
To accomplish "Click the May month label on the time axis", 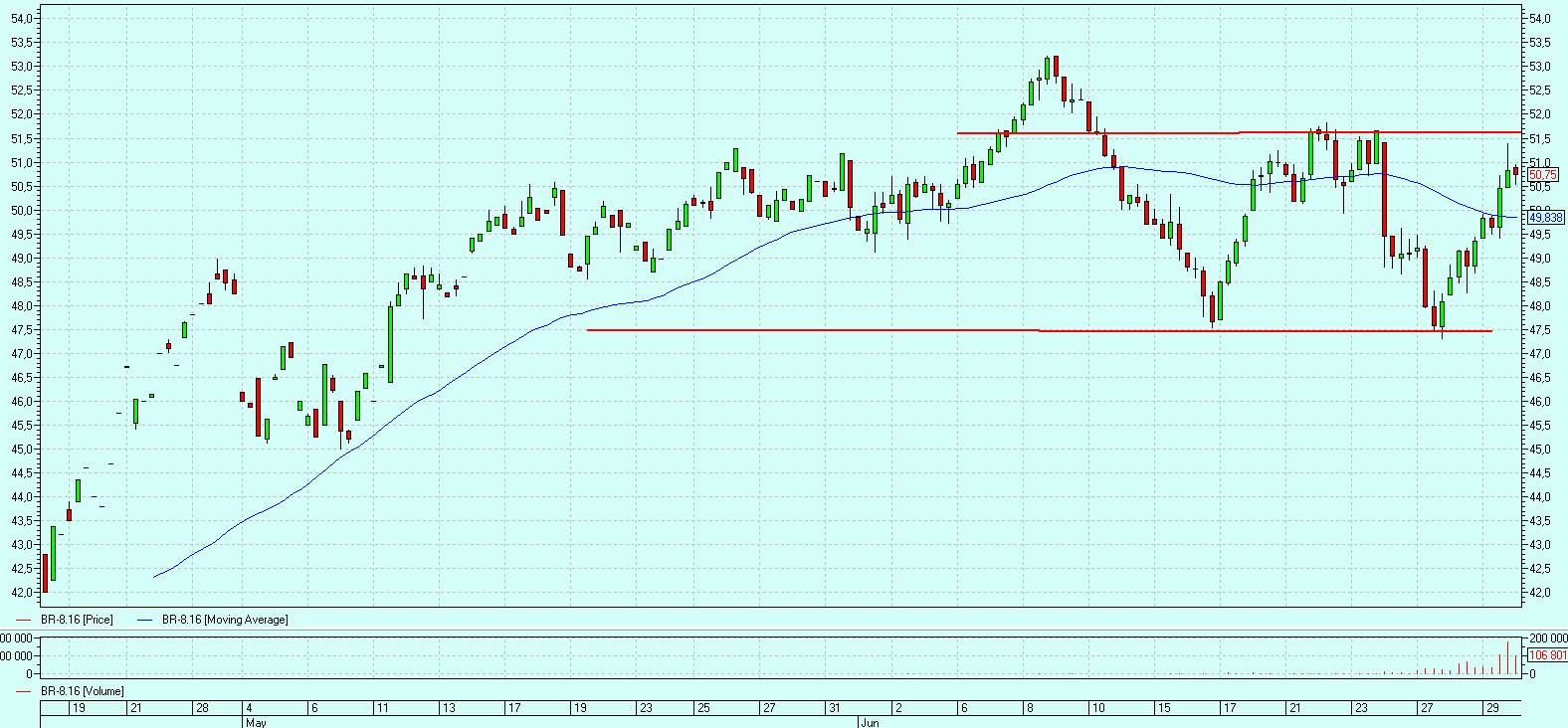I will tap(256, 722).
